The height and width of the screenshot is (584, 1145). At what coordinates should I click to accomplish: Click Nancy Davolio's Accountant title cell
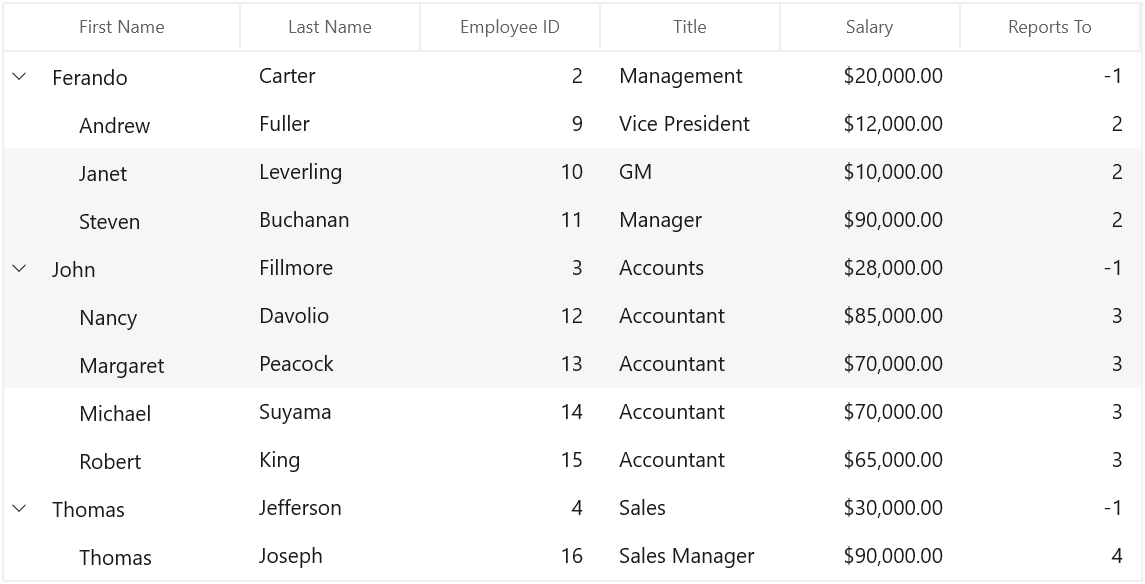click(690, 316)
